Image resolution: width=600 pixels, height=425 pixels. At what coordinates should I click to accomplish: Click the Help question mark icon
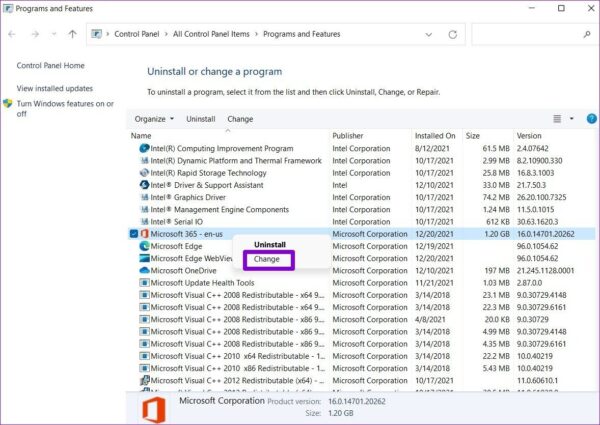tap(591, 119)
